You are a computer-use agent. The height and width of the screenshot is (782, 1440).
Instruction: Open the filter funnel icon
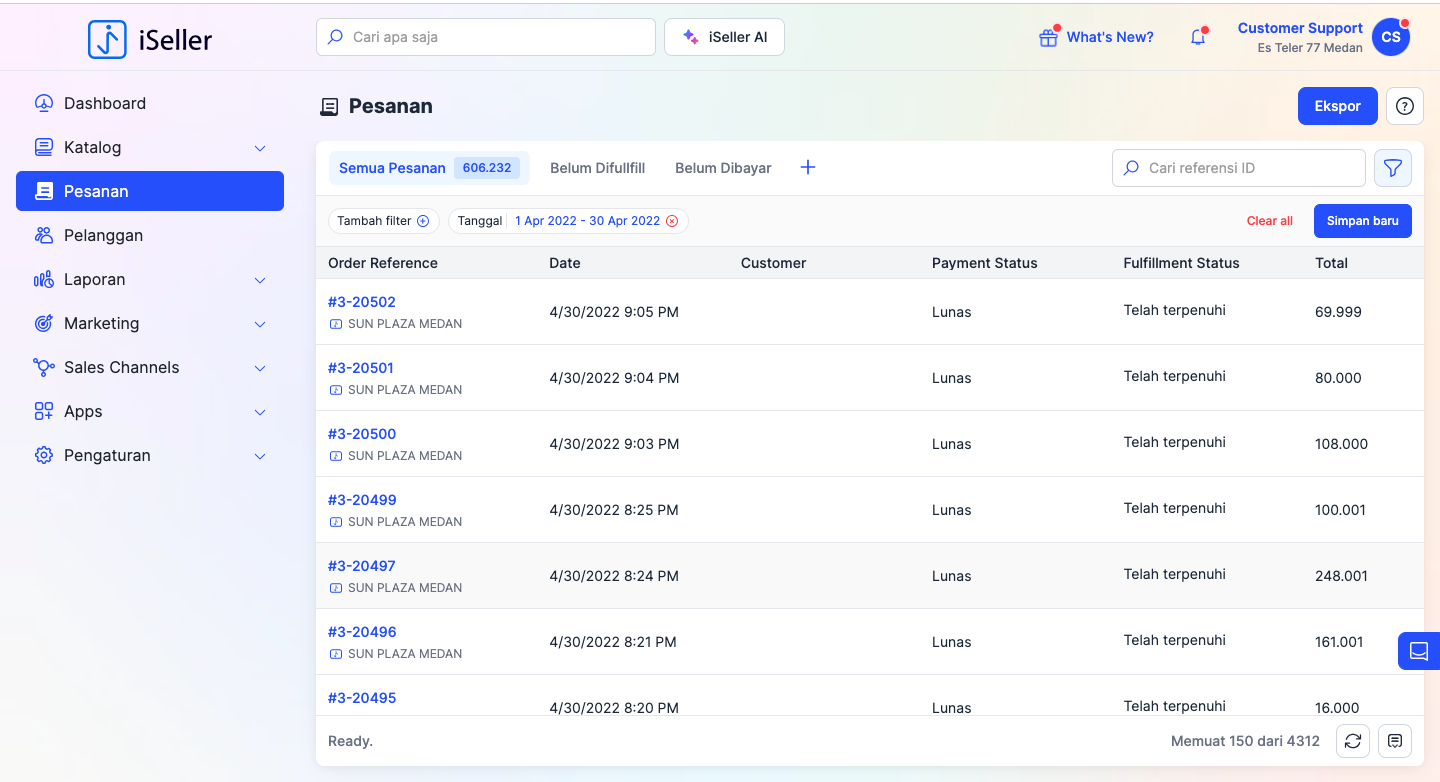tap(1393, 168)
